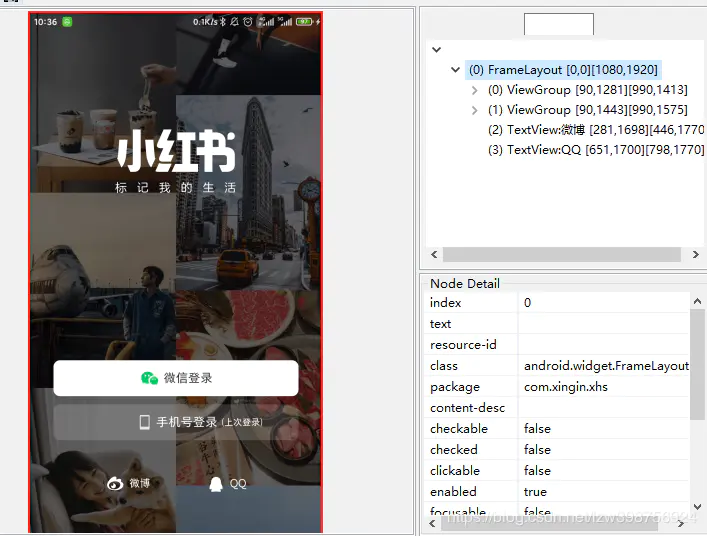707x536 pixels.
Task: Click the index value 0
Action: (528, 303)
